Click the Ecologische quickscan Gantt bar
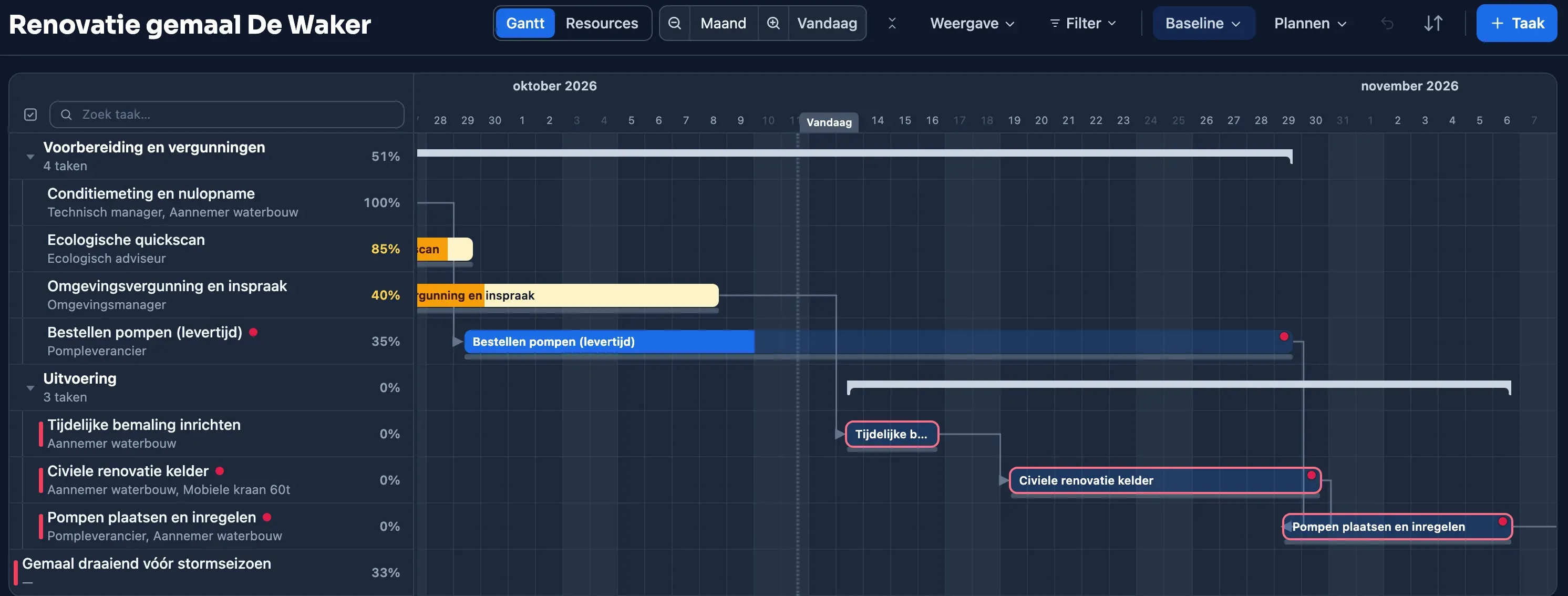This screenshot has height=596, width=1568. 445,249
